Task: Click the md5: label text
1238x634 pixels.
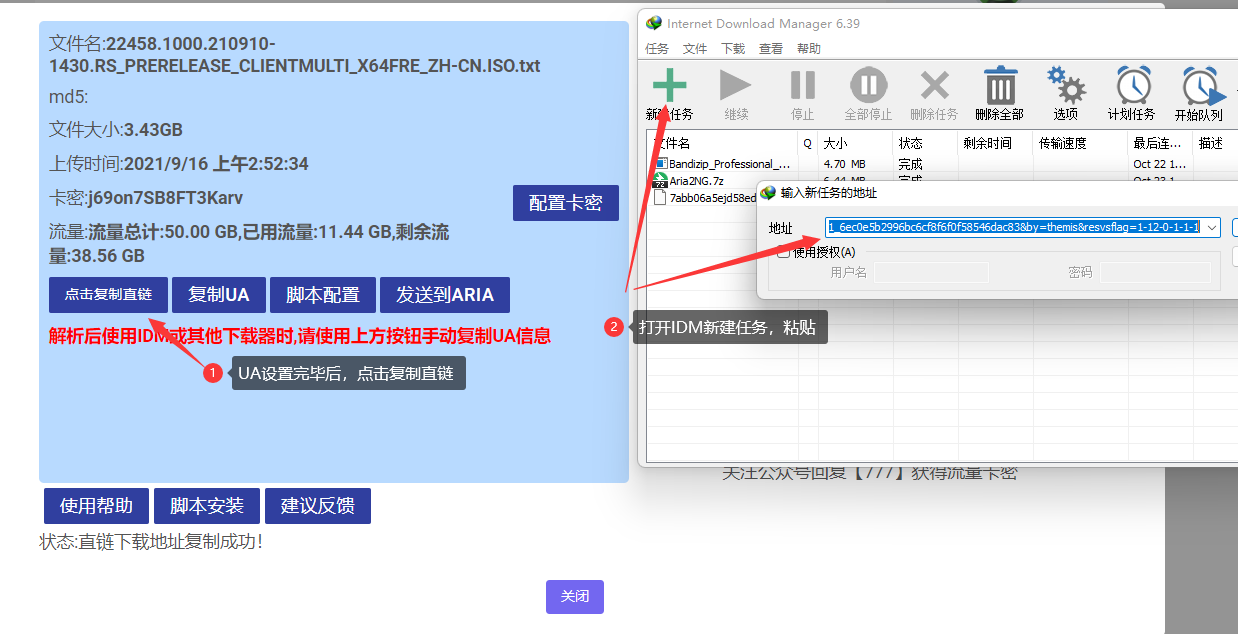Action: tap(69, 97)
